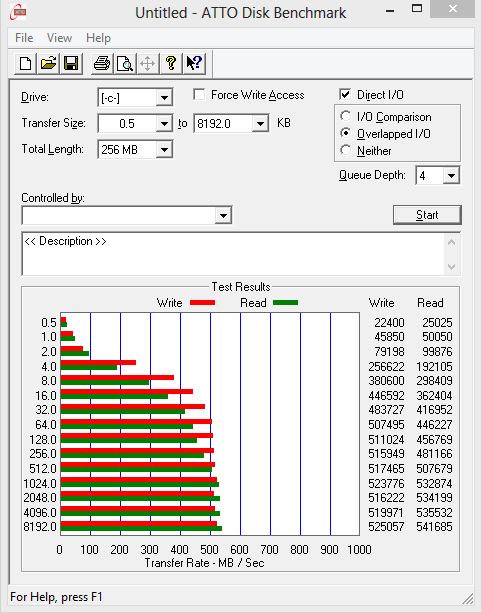Click Description scrollbar down arrow

[x=452, y=267]
